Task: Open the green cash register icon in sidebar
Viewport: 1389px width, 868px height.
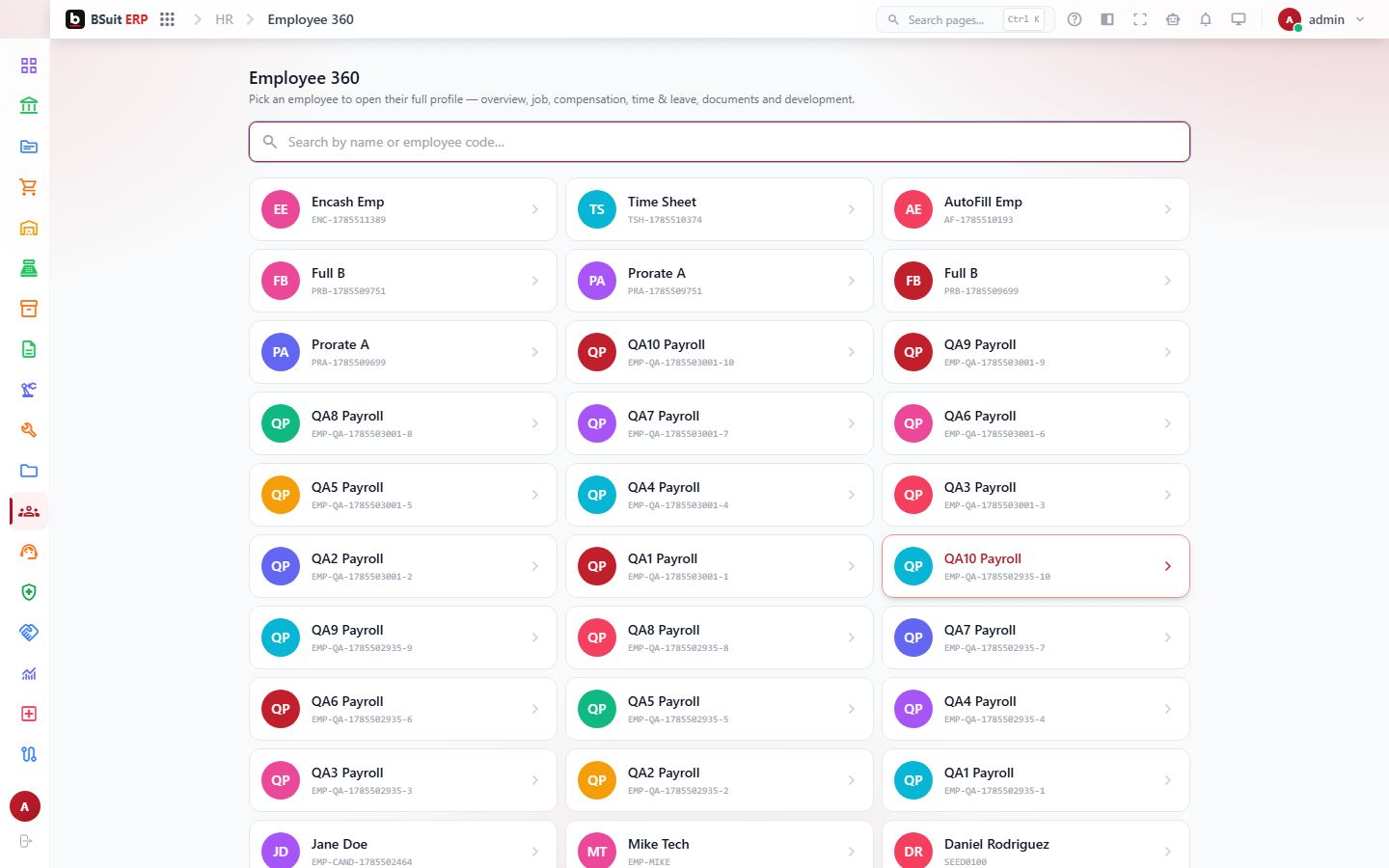Action: (29, 268)
